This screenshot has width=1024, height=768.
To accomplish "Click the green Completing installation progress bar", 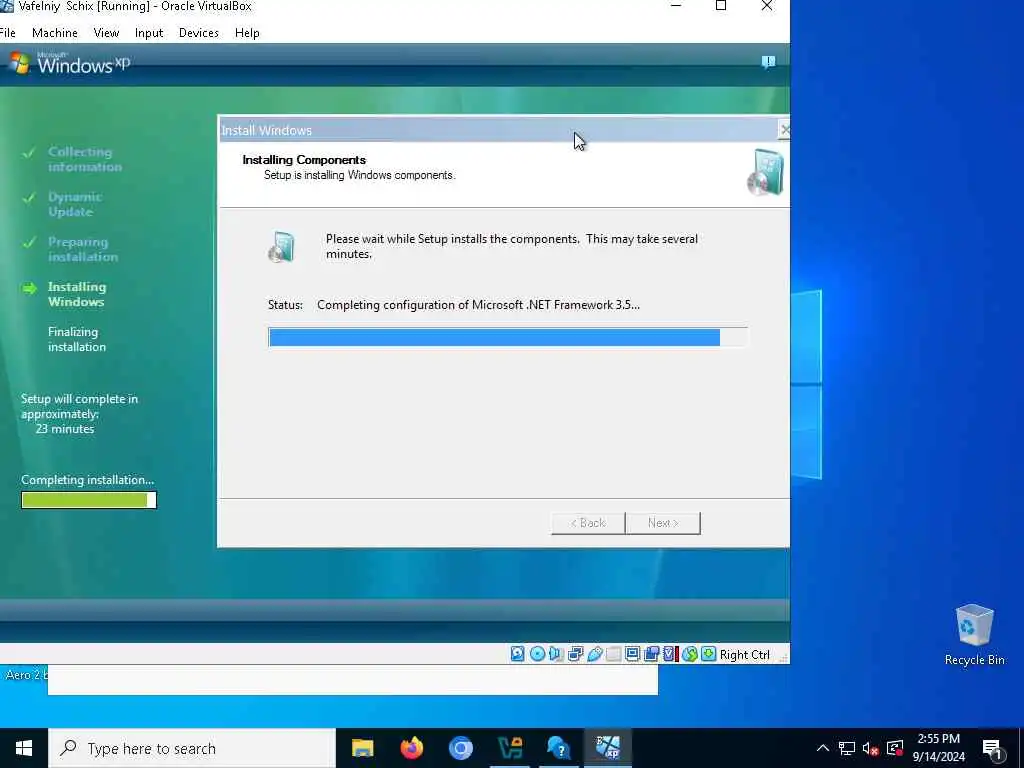I will (89, 500).
